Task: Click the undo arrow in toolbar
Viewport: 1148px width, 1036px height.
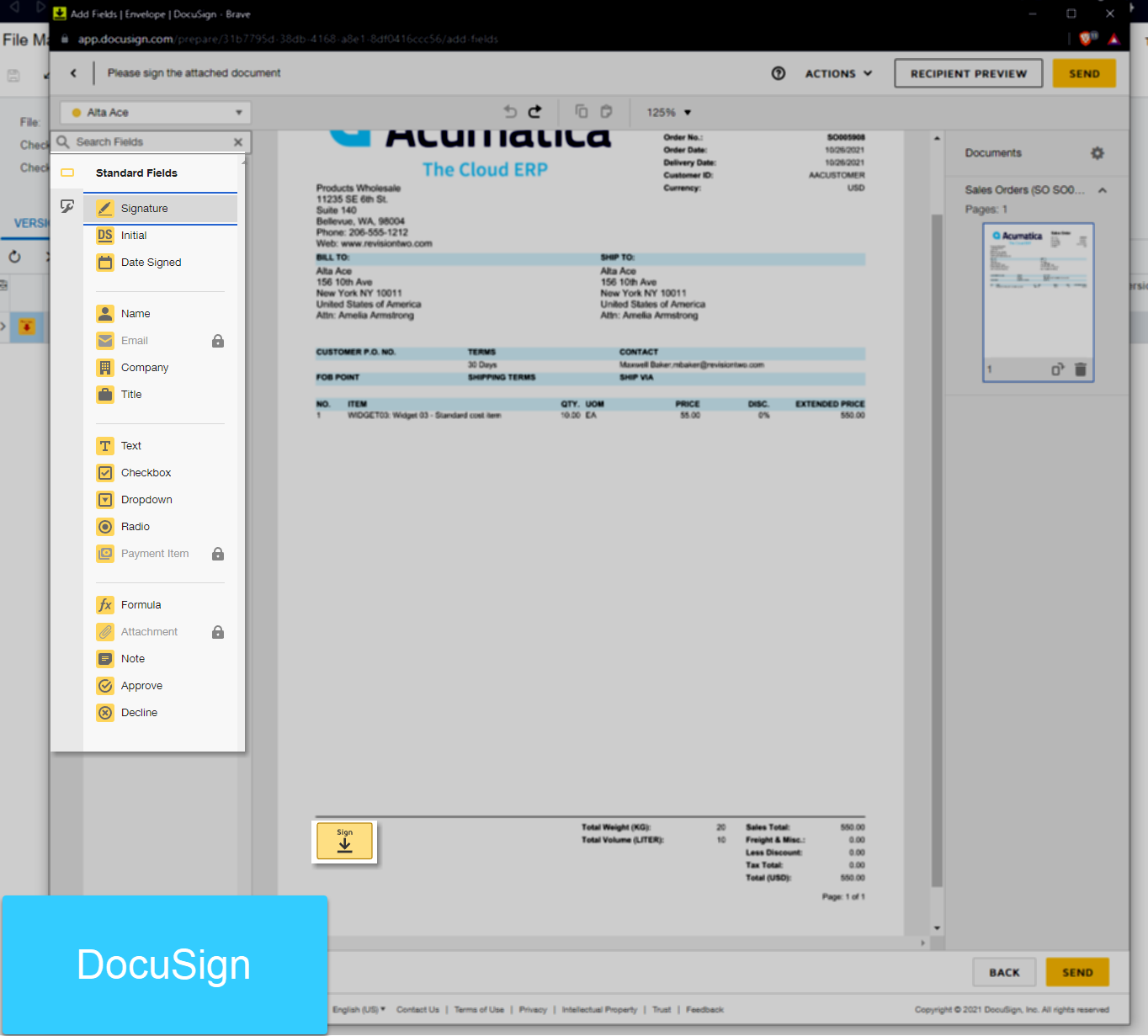Action: click(x=510, y=111)
